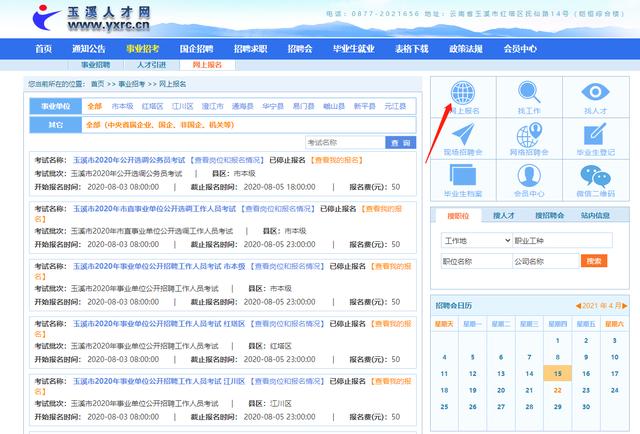This screenshot has height=434, width=640.
Task: Filter 事业单位 by 全部
Action: [95, 106]
